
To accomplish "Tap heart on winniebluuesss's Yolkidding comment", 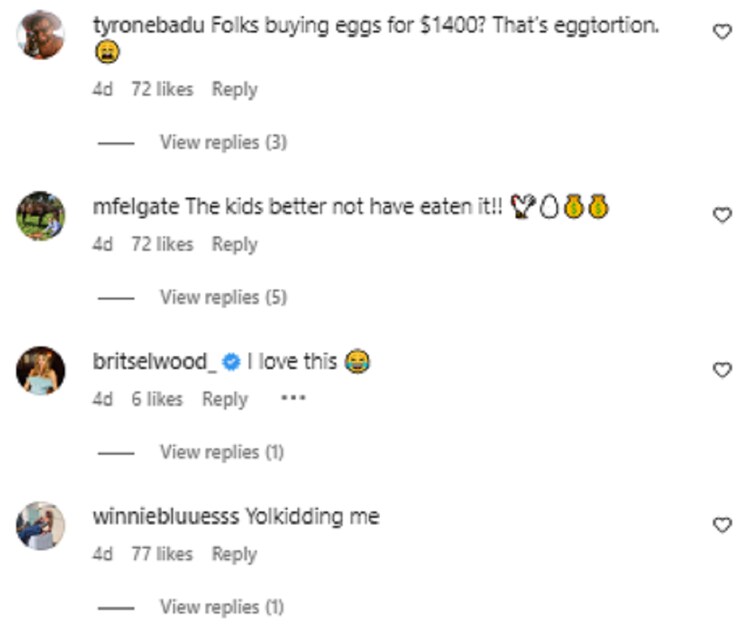I will tap(722, 525).
